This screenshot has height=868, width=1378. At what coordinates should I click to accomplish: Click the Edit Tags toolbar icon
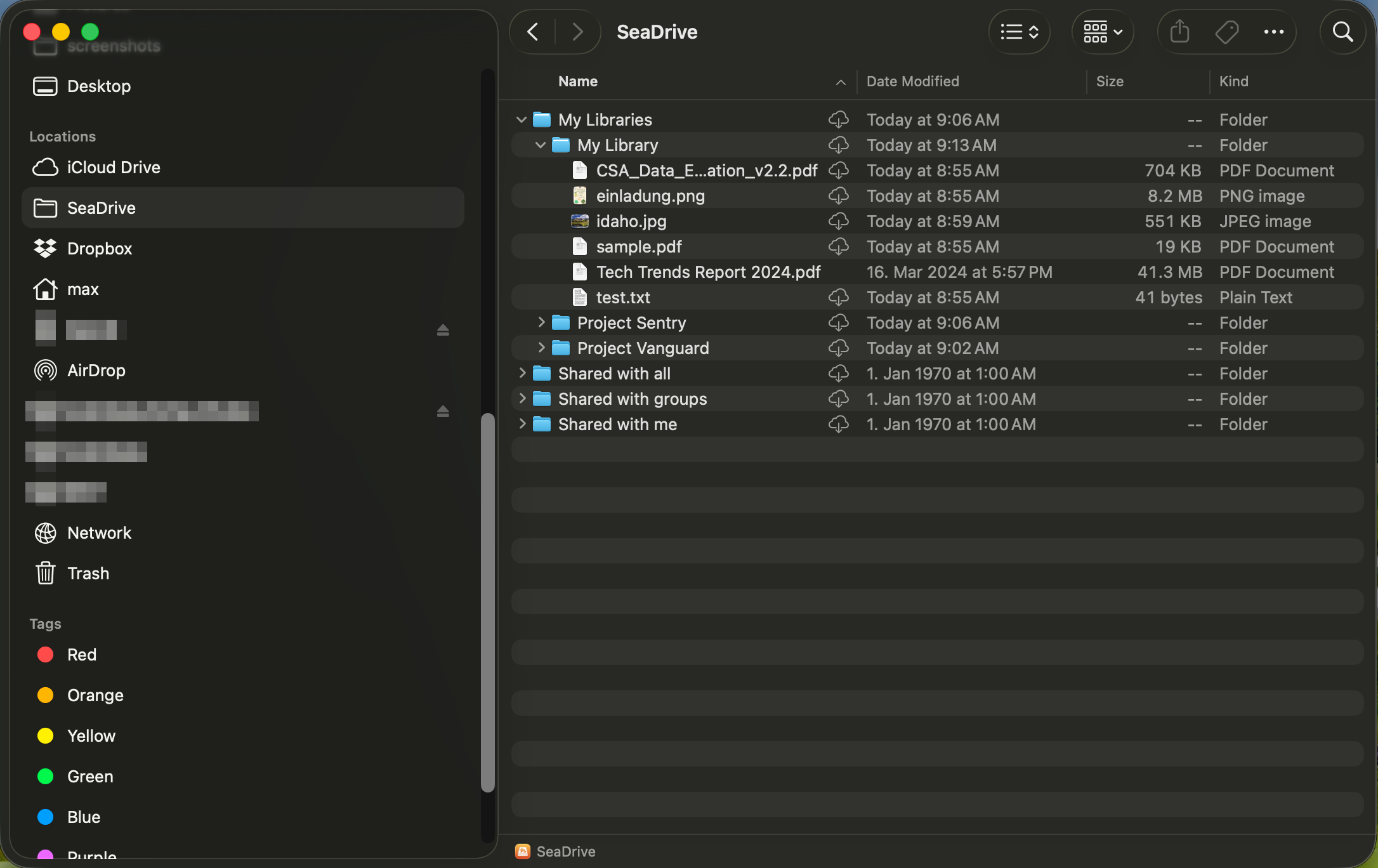point(1227,32)
